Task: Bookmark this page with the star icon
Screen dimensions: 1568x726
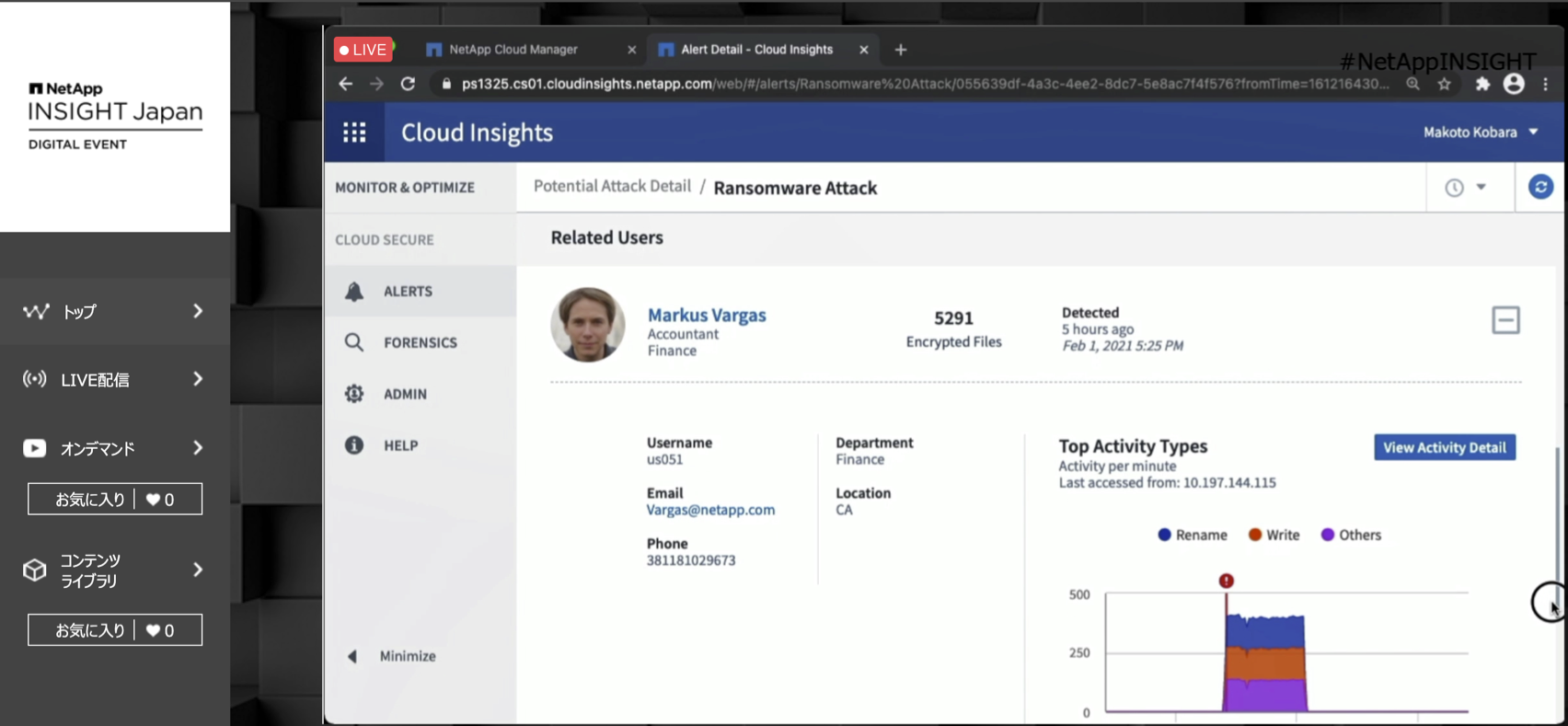Action: [1445, 84]
